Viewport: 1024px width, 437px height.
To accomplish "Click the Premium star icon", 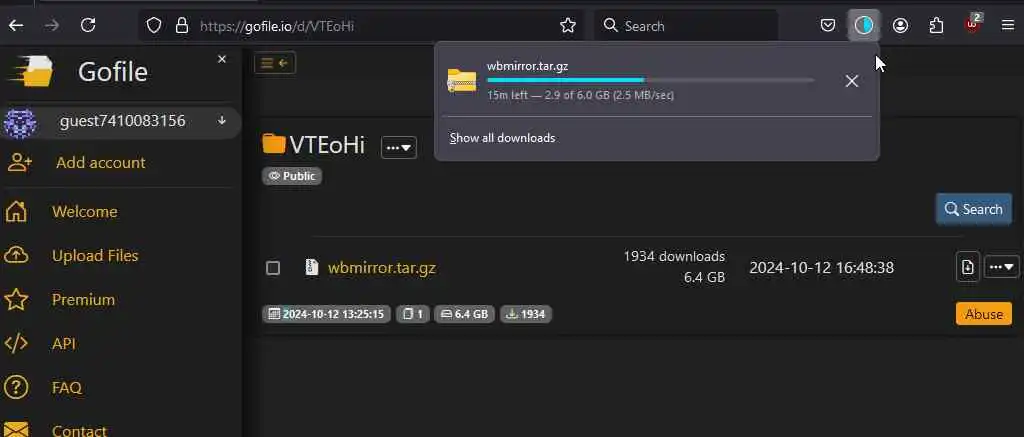I will [16, 300].
